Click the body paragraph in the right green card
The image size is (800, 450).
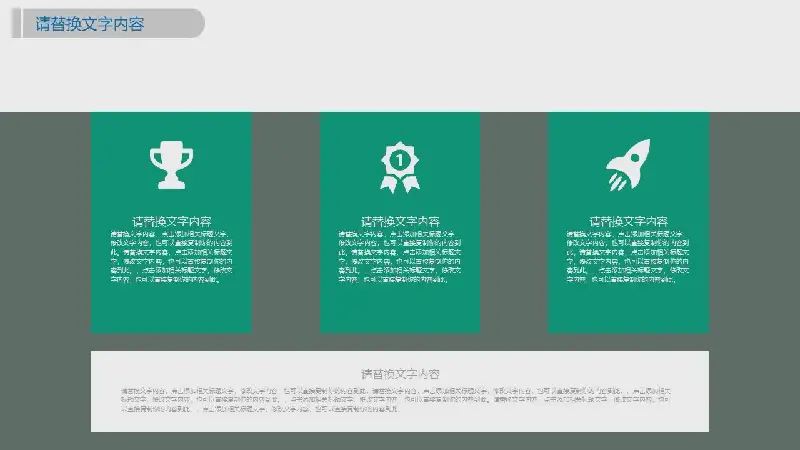pyautogui.click(x=629, y=257)
